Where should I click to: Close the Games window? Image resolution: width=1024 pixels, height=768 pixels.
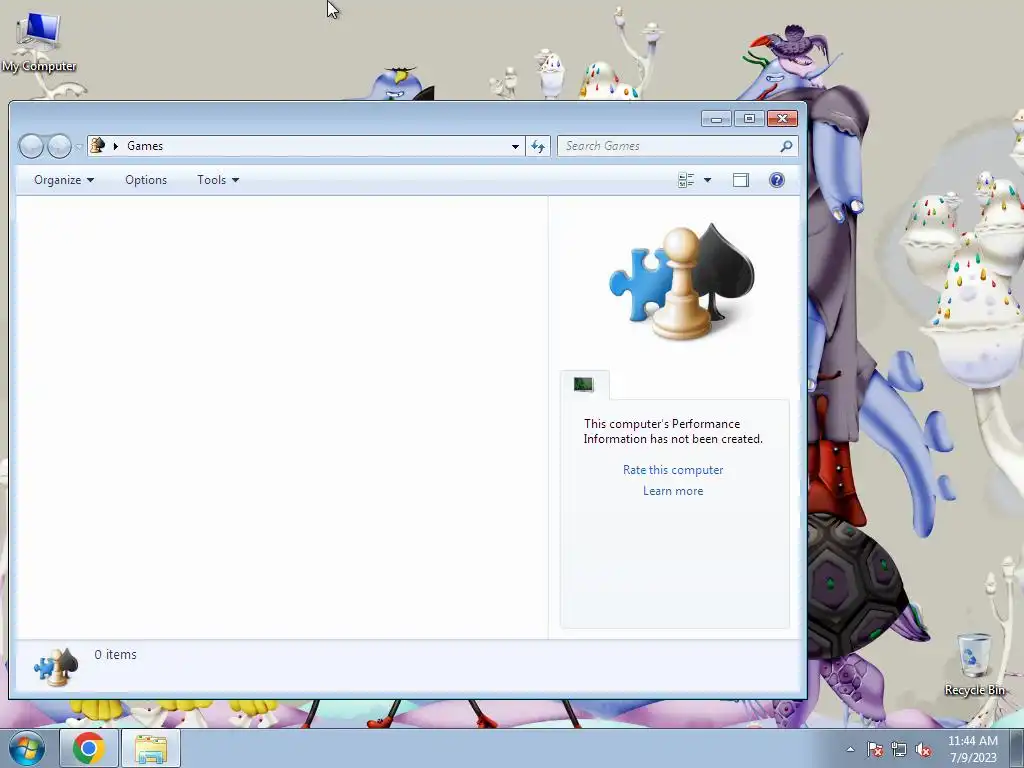(782, 118)
